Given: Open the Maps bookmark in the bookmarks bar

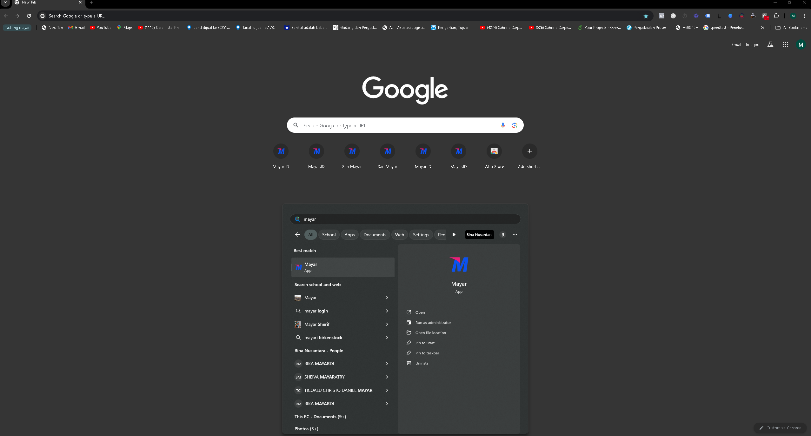Looking at the screenshot, I should (x=125, y=27).
